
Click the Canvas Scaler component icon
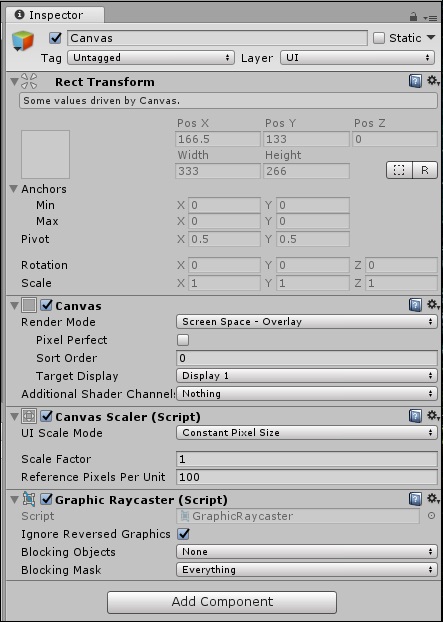(x=29, y=416)
